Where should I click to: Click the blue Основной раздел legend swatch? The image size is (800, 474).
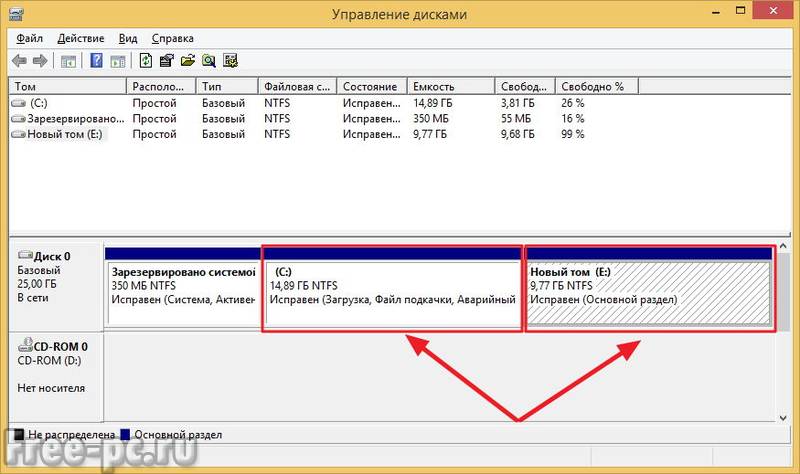click(125, 435)
